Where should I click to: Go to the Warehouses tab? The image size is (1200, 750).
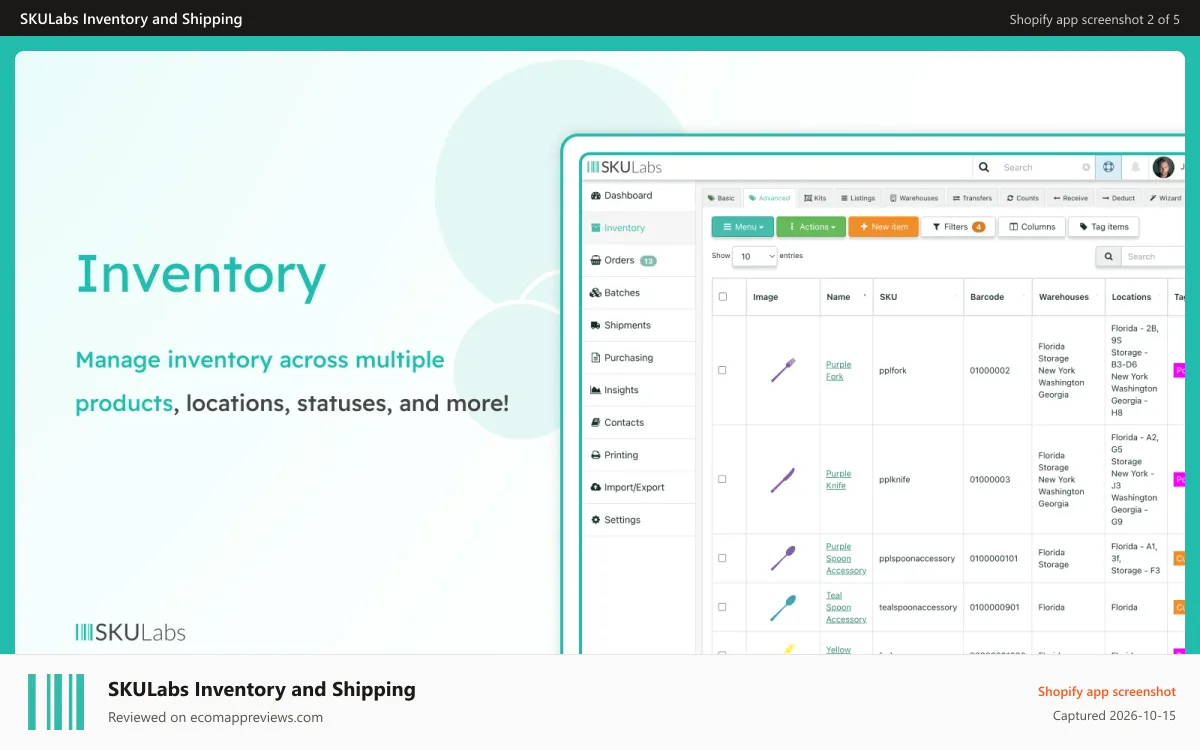point(914,198)
